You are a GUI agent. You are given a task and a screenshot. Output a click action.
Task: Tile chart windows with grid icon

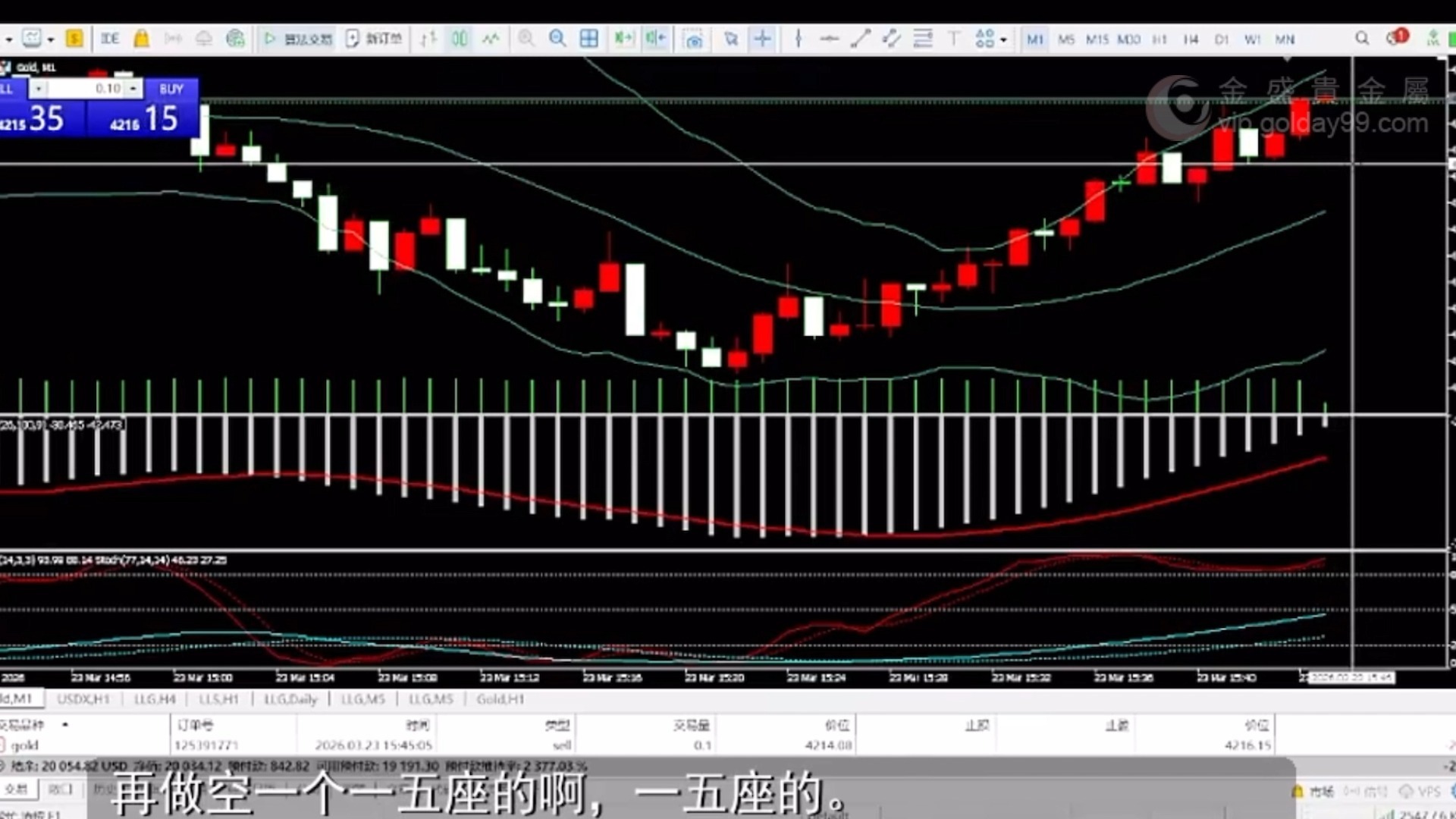pyautogui.click(x=588, y=39)
